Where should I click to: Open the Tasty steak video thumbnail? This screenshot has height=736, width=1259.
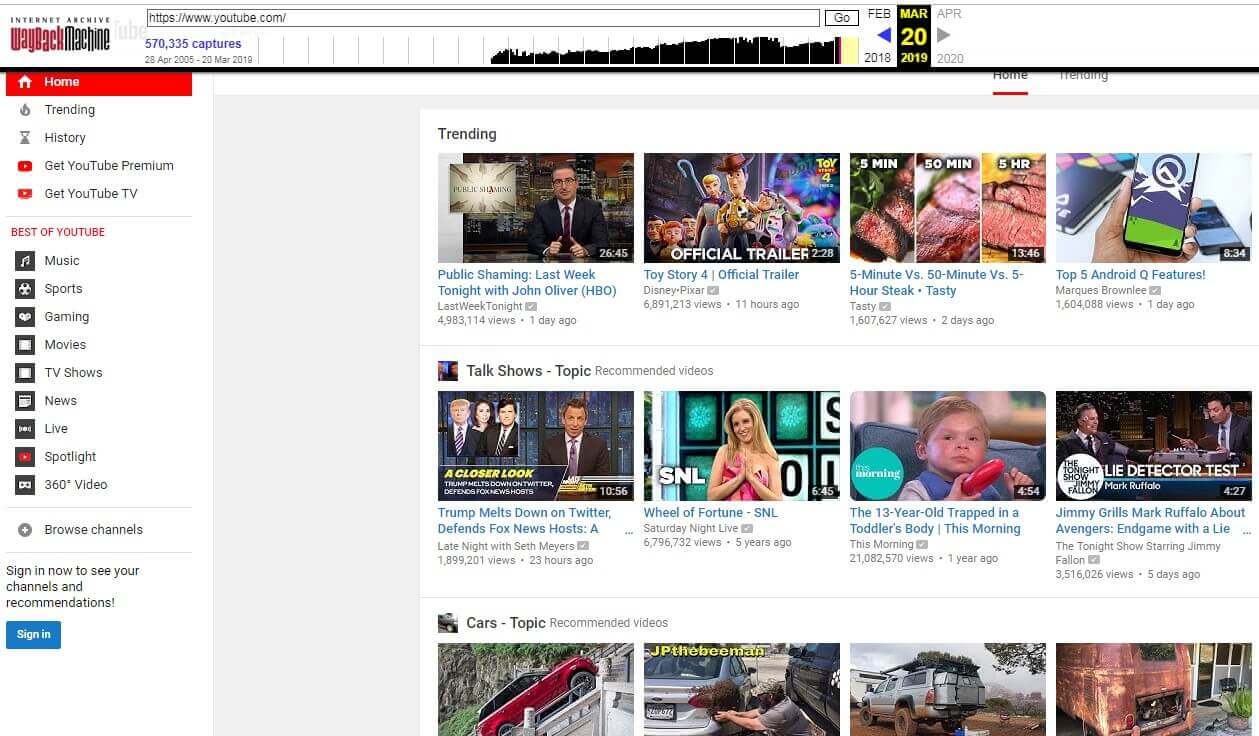[x=948, y=208]
